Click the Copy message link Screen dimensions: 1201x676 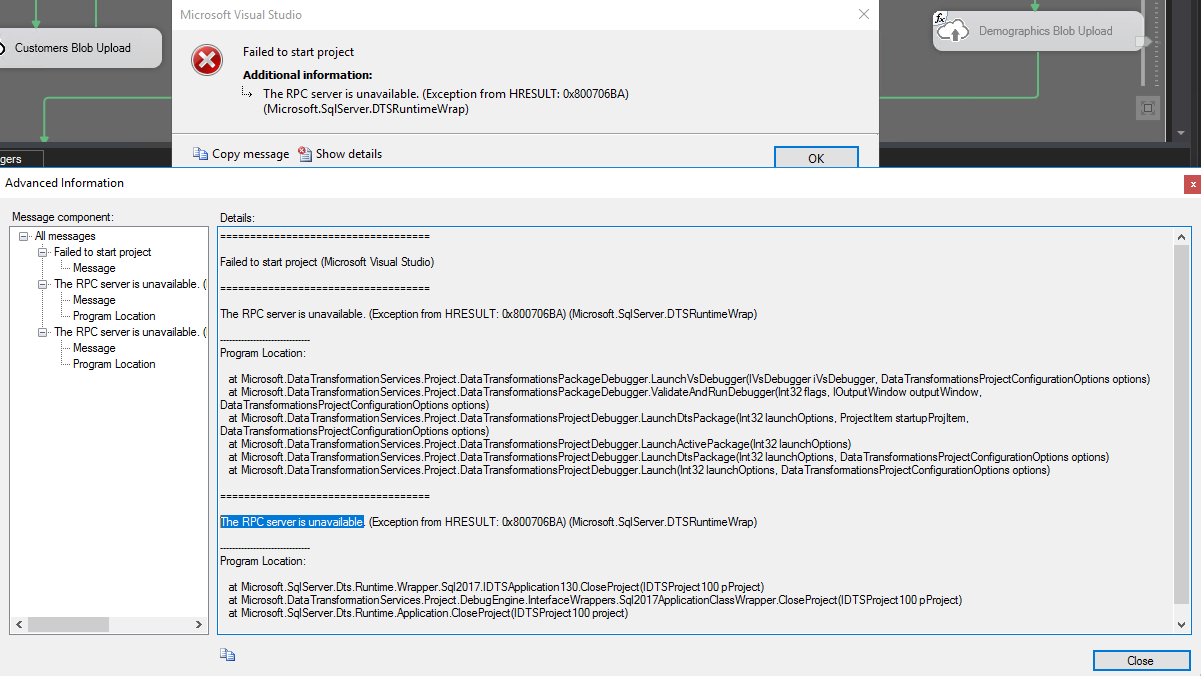pyautogui.click(x=250, y=154)
